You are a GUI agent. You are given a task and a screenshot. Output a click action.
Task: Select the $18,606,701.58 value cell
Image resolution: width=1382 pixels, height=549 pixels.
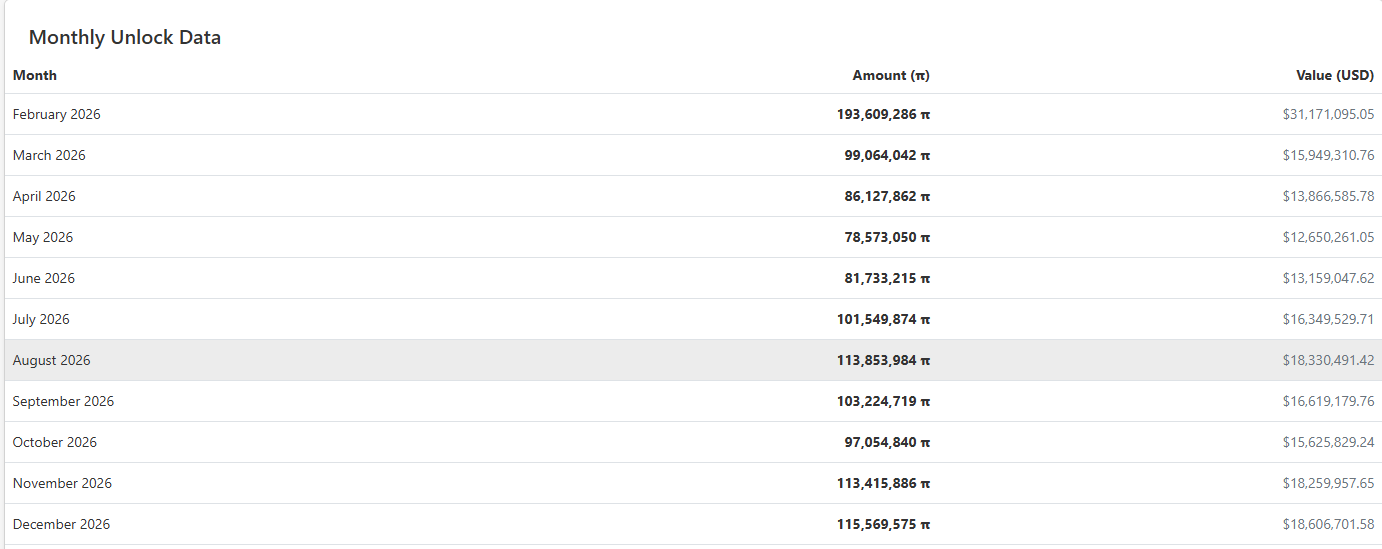(1328, 524)
